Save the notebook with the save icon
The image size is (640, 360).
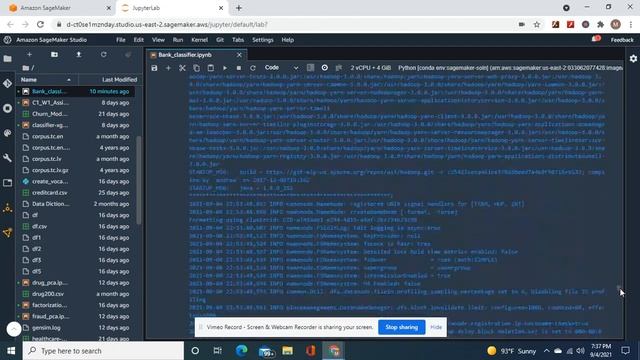tap(154, 68)
